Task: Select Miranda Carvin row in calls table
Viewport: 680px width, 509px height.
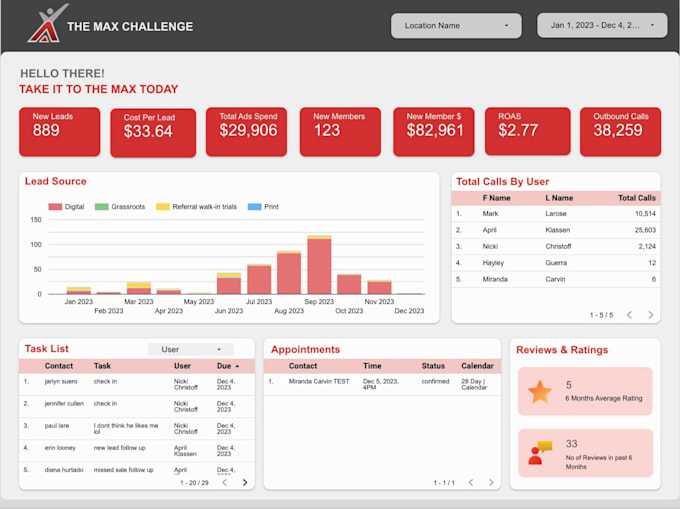Action: 556,279
